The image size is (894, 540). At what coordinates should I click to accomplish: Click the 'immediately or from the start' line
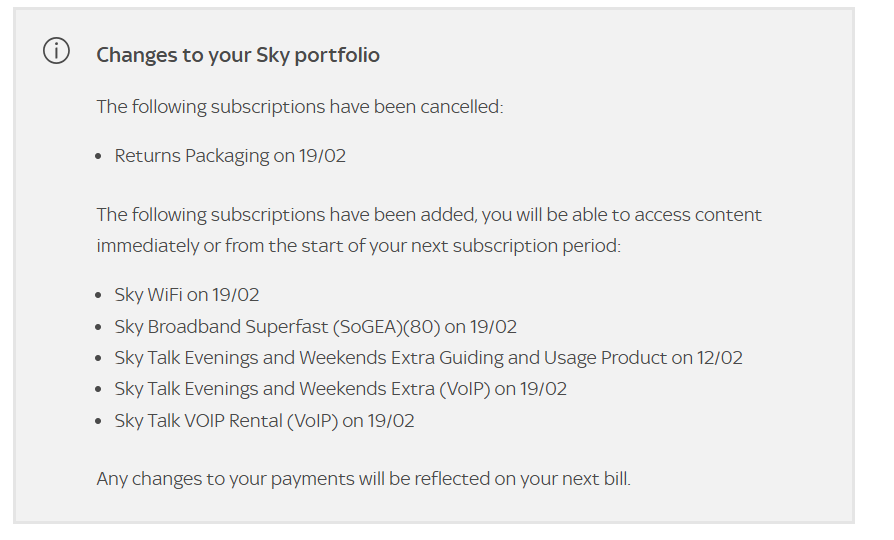point(358,245)
